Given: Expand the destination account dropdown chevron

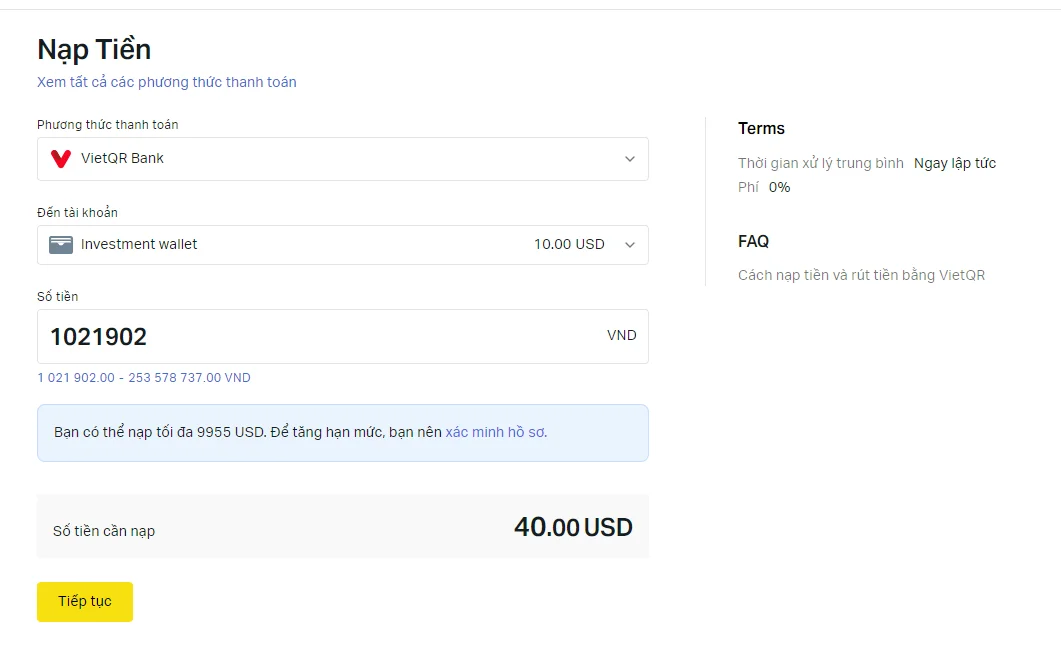Looking at the screenshot, I should coord(630,245).
